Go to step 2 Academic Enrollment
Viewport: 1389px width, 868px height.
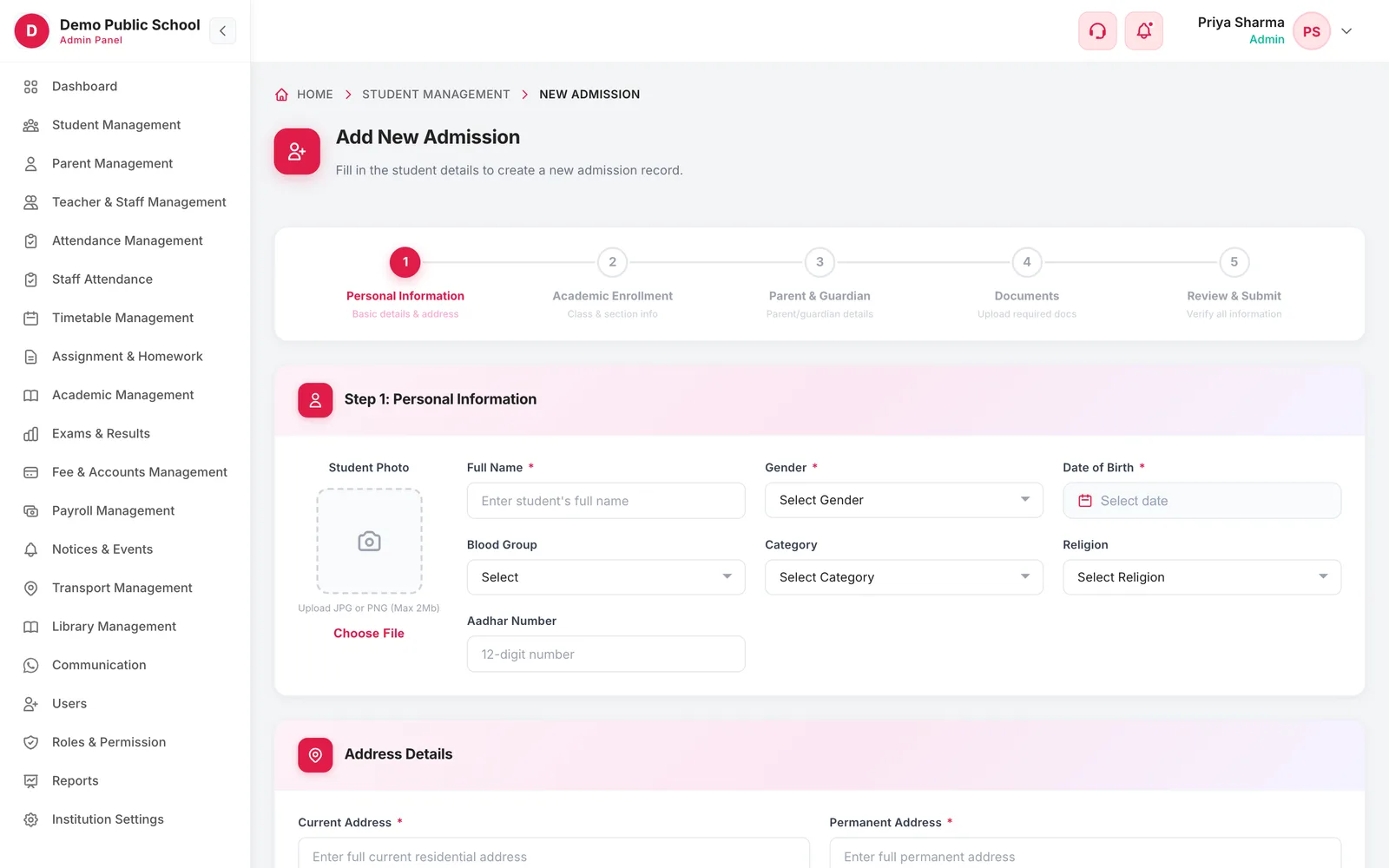(612, 283)
